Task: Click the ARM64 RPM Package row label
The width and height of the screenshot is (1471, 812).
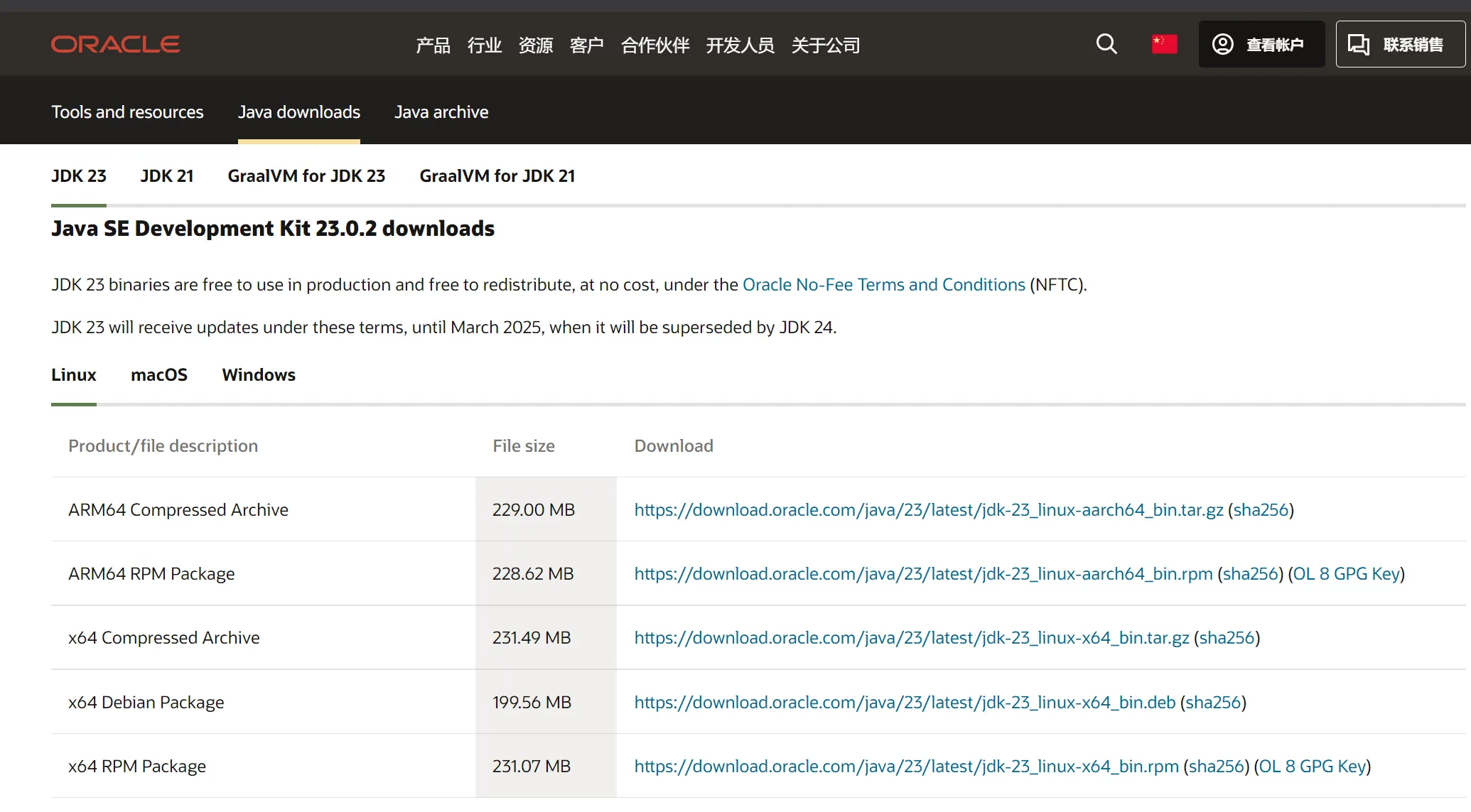Action: (x=151, y=574)
